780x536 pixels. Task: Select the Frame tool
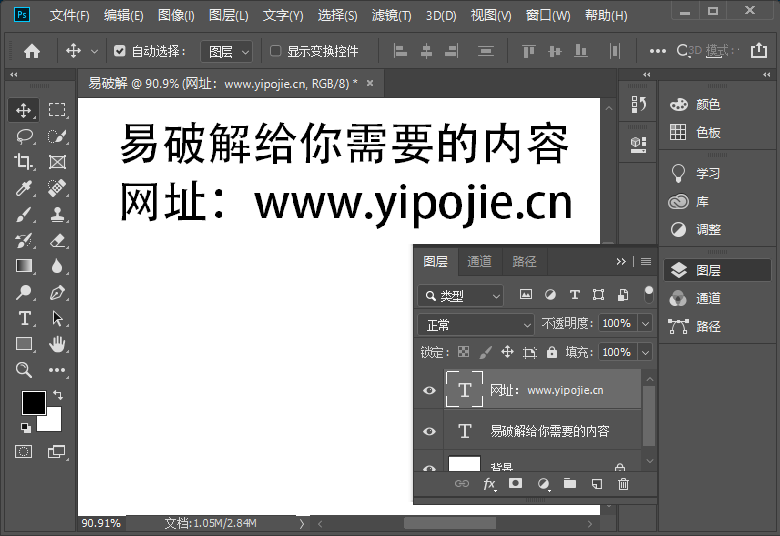(57, 162)
